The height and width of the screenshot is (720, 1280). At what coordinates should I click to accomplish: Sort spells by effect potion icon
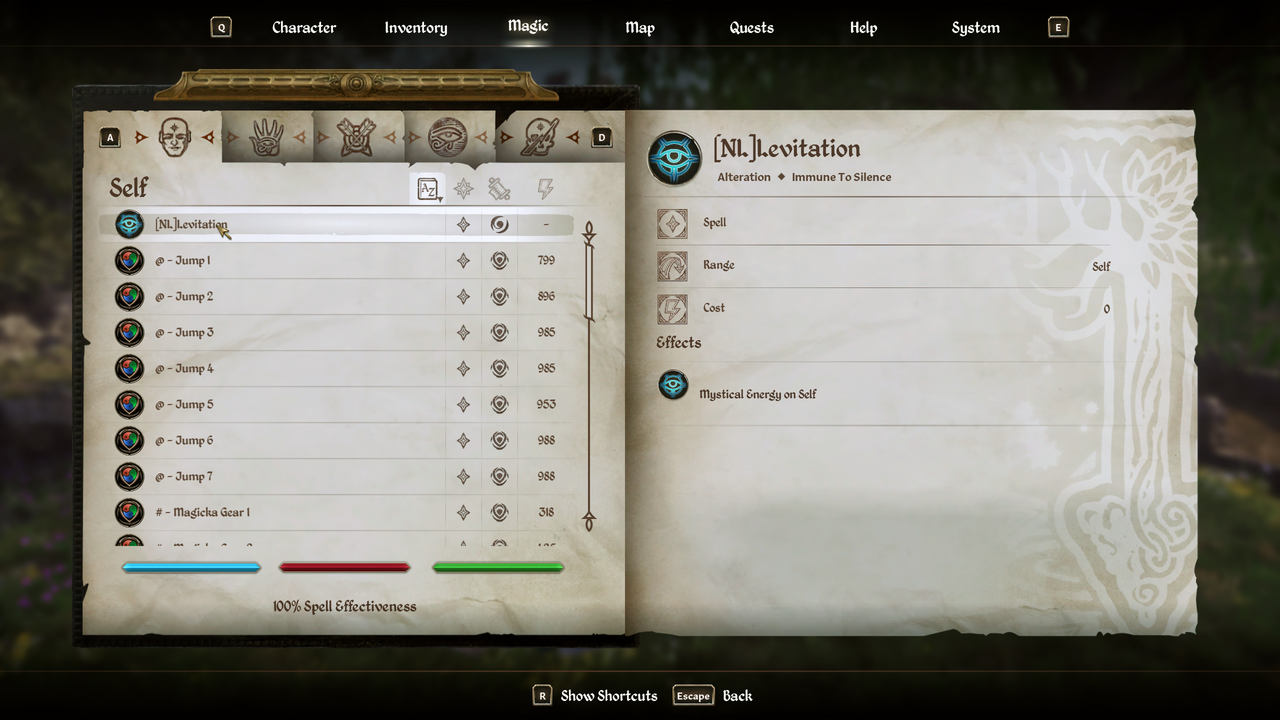coord(499,188)
